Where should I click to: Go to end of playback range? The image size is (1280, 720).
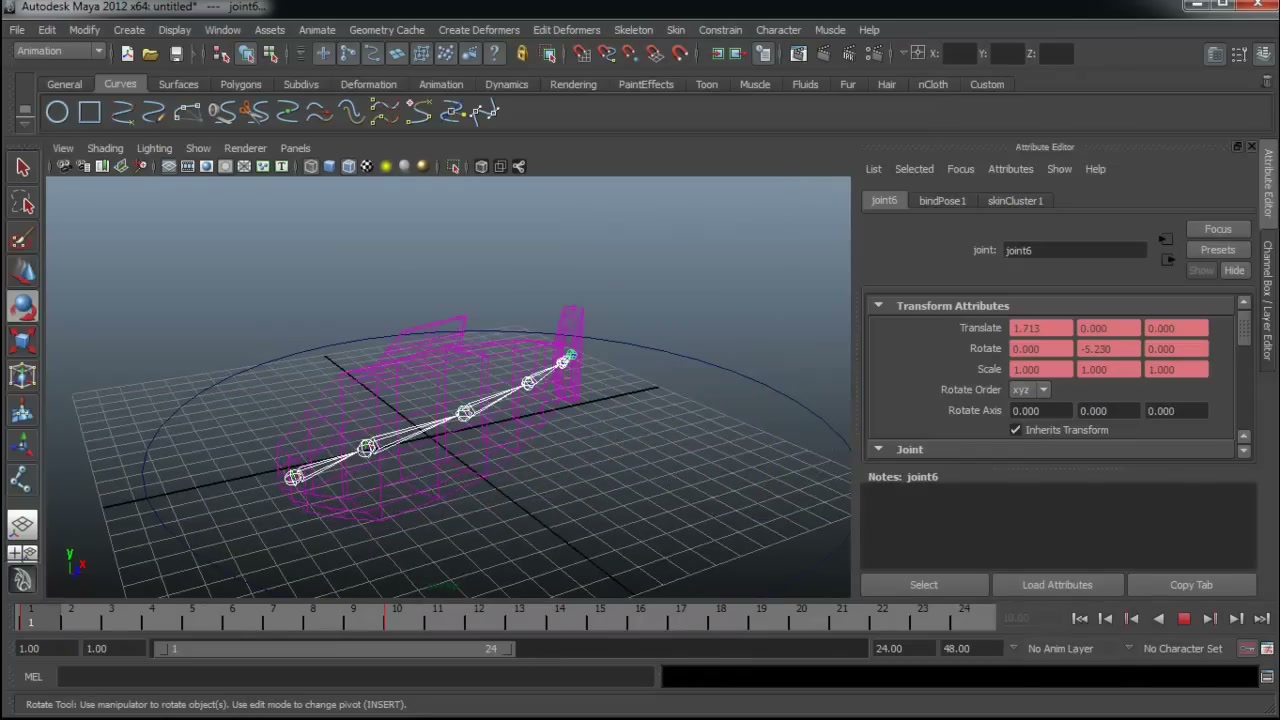point(1262,619)
